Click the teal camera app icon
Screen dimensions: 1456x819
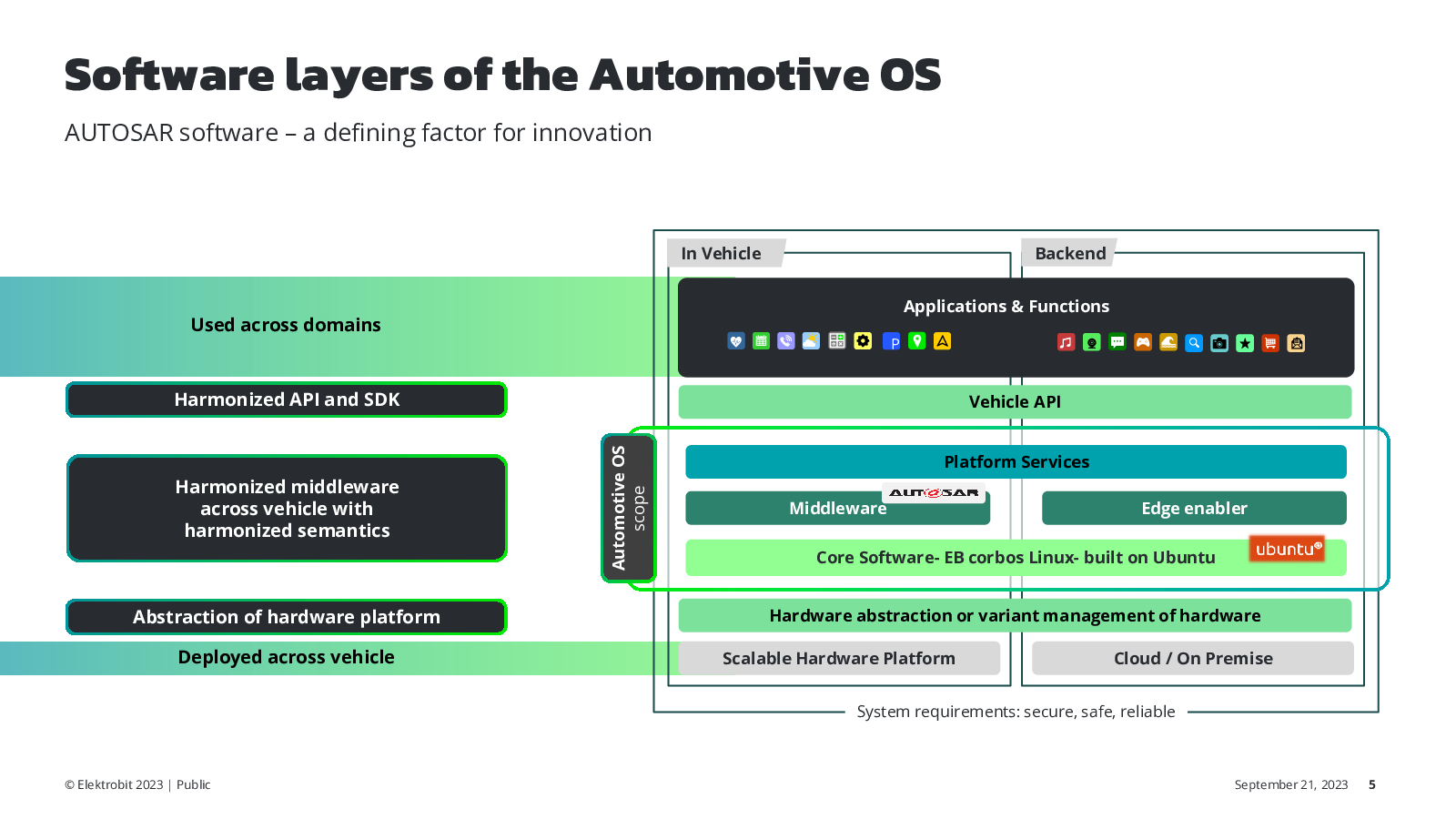pos(1219,343)
